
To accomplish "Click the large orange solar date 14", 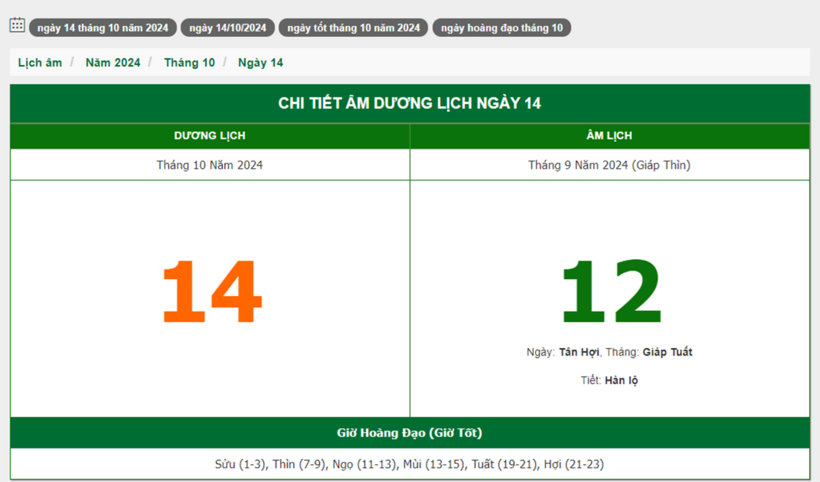I will [x=211, y=292].
